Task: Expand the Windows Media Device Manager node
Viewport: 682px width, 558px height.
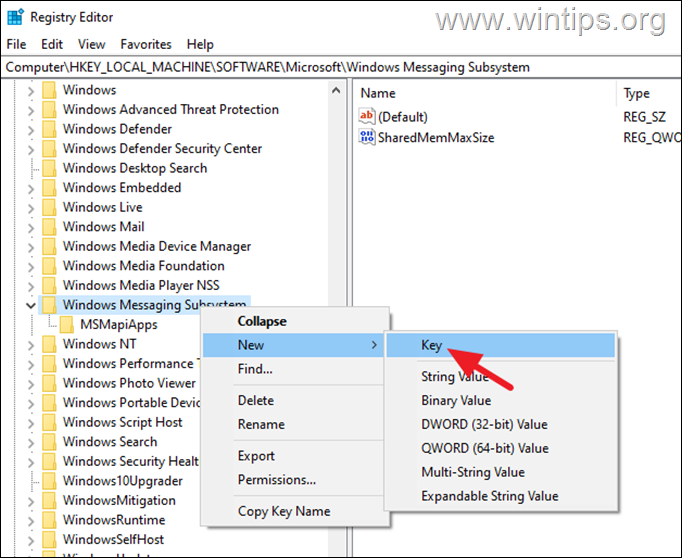Action: coord(31,247)
